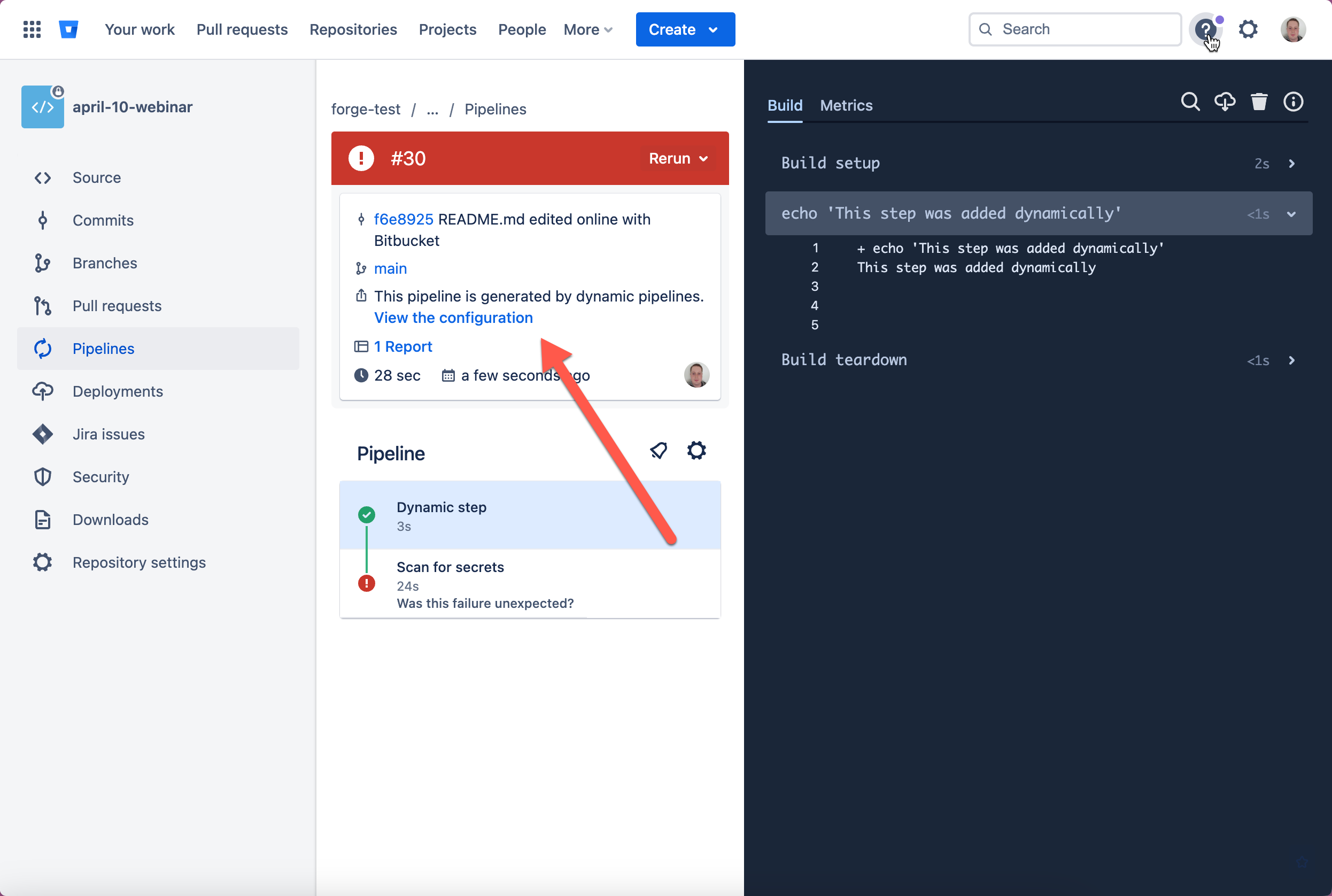Screen dimensions: 1332x896
Task: Select Pipelines in the sidebar
Action: tap(103, 349)
